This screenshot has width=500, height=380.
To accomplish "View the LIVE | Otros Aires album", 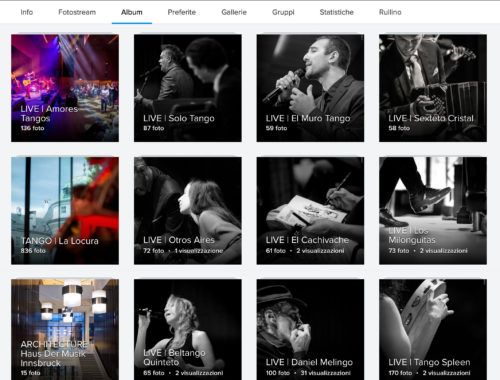I will (x=188, y=211).
